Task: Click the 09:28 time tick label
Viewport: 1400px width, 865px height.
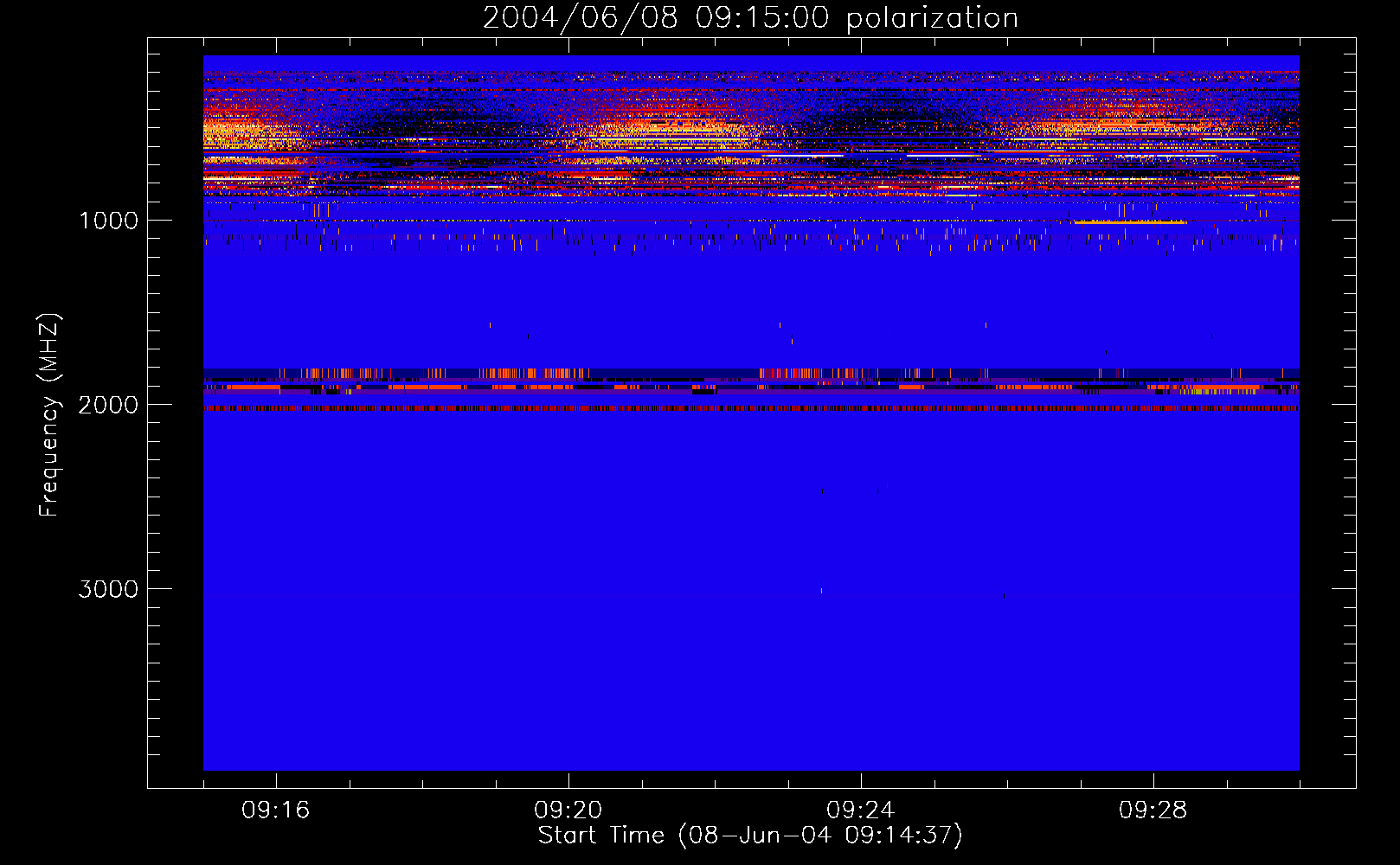Action: coord(1153,811)
